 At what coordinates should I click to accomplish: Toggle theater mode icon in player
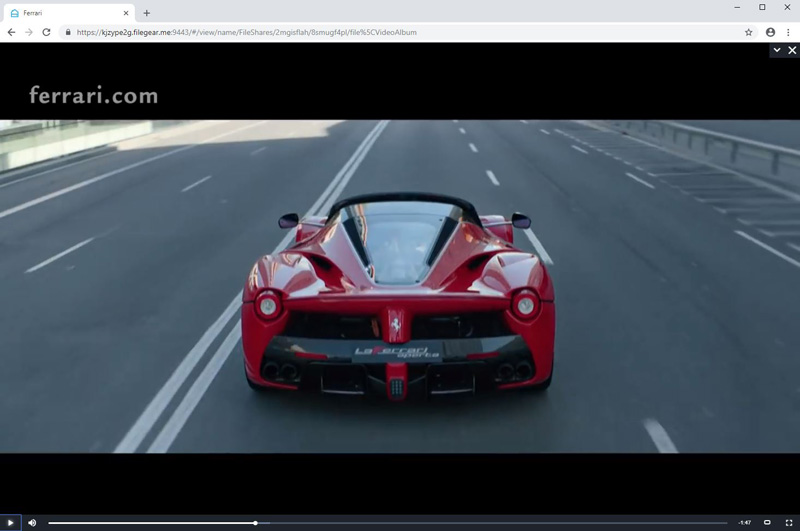point(767,522)
